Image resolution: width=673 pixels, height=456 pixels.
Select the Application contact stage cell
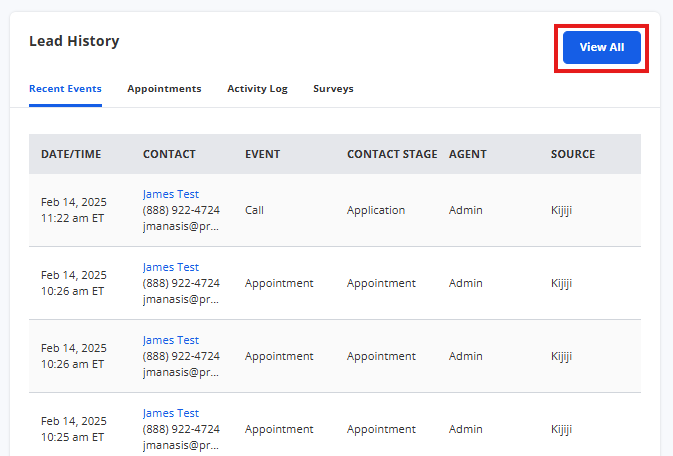tap(376, 210)
